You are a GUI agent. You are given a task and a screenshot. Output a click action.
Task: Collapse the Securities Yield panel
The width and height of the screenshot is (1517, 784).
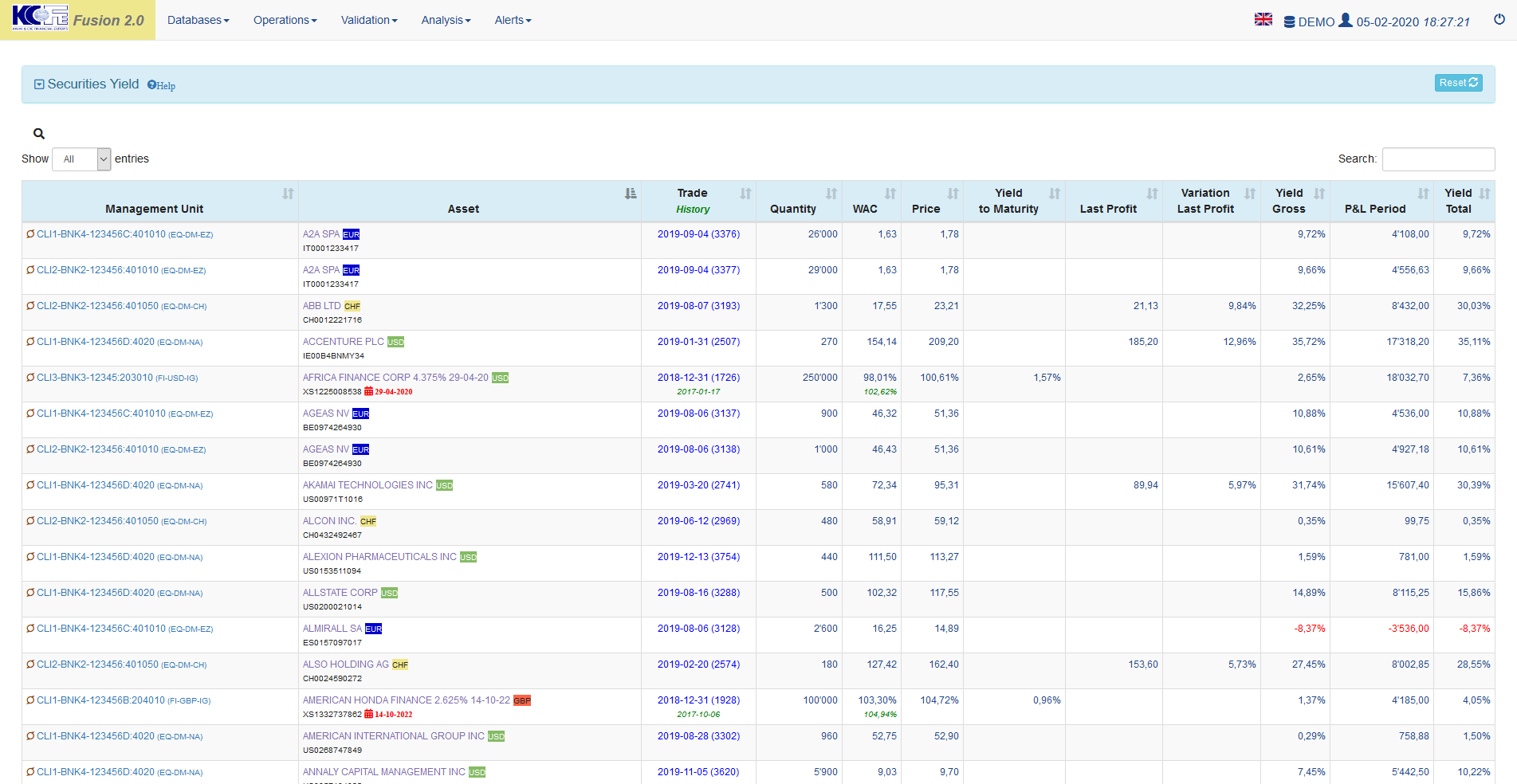pyautogui.click(x=39, y=84)
